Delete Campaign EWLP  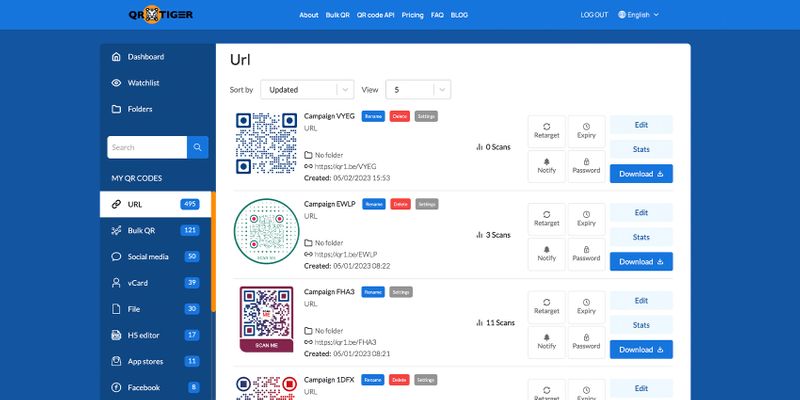tap(401, 204)
